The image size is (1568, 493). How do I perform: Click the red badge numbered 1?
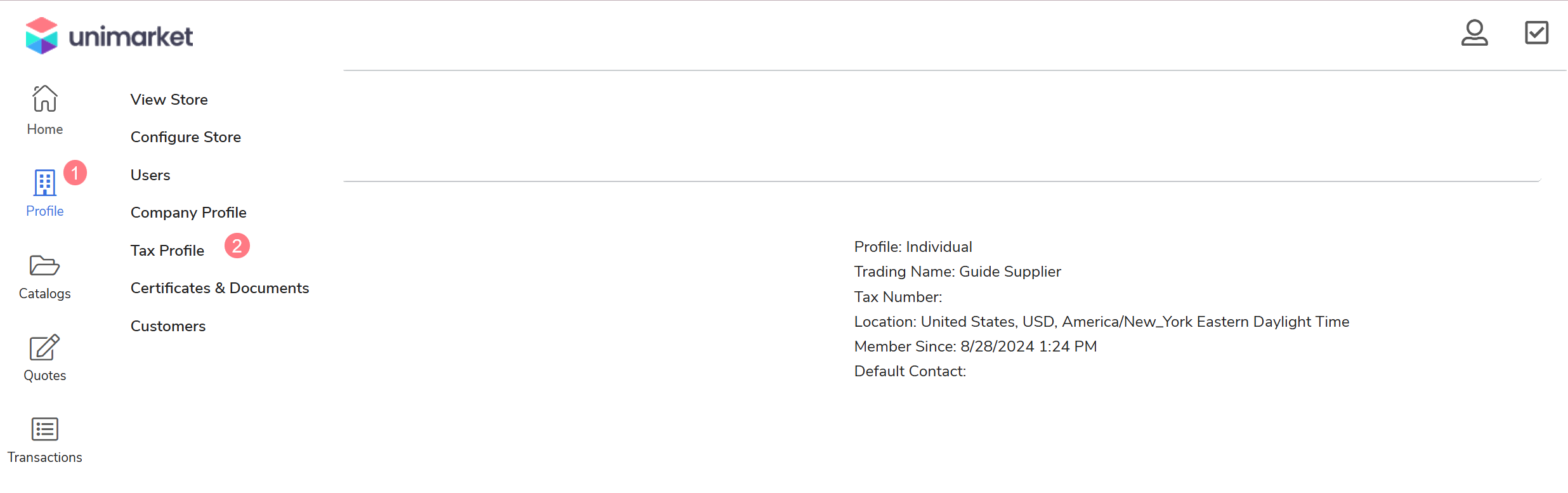pyautogui.click(x=75, y=173)
